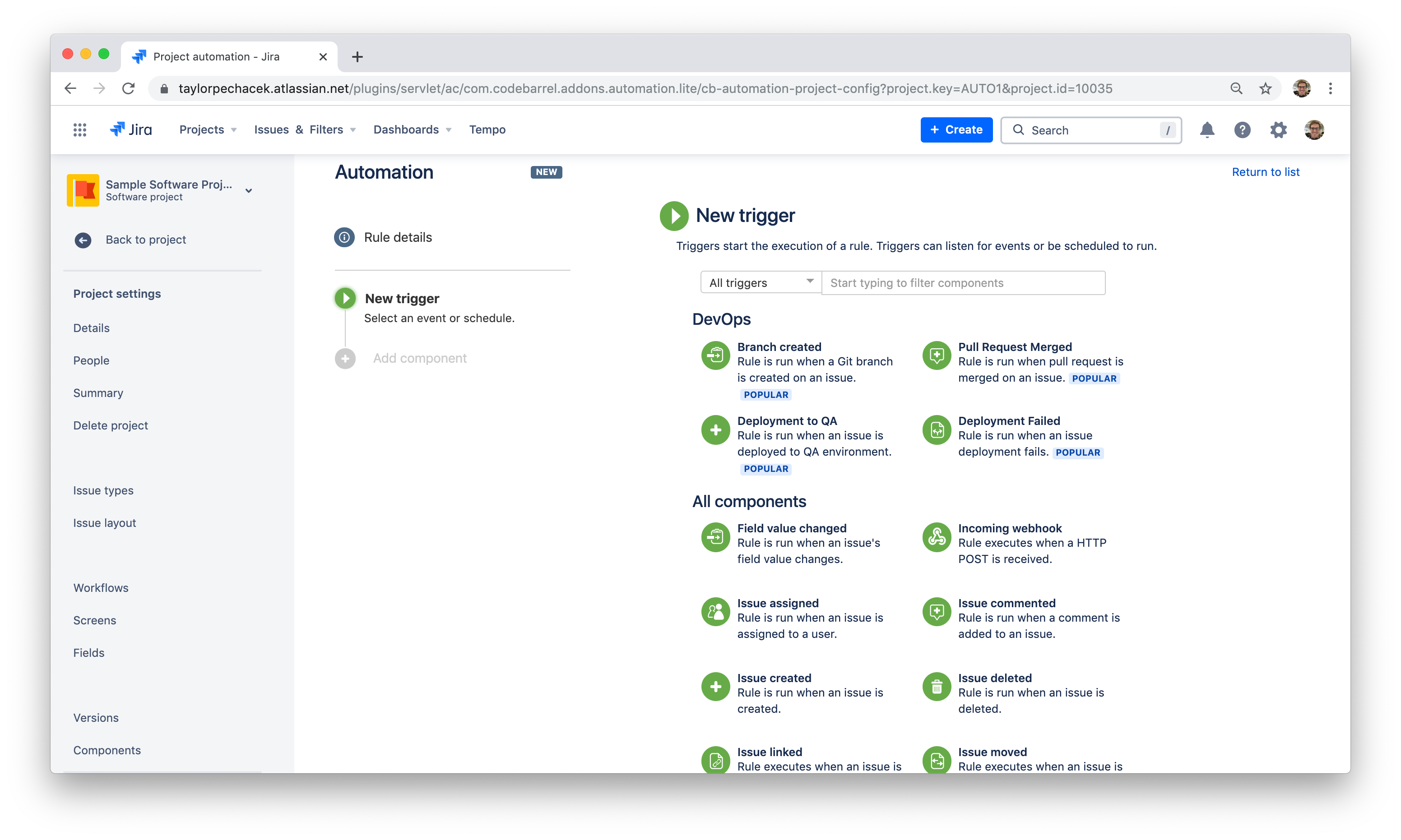Viewport: 1401px width, 840px height.
Task: Expand the Sample Software Project switcher chevron
Action: [249, 191]
